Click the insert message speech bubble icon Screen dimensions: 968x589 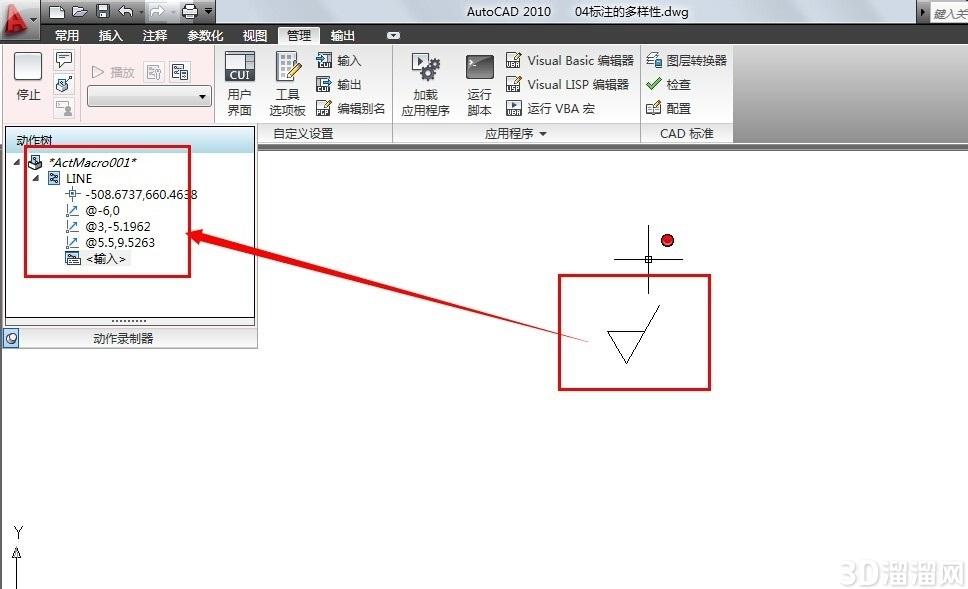pyautogui.click(x=64, y=60)
